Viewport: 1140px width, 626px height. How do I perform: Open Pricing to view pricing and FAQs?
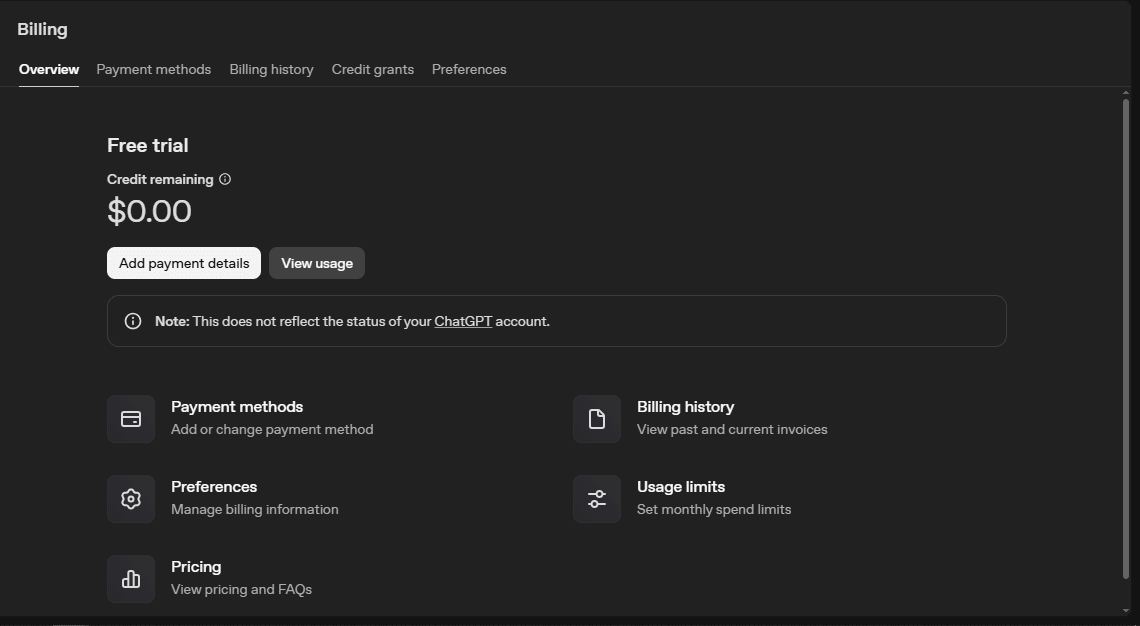pyautogui.click(x=196, y=567)
